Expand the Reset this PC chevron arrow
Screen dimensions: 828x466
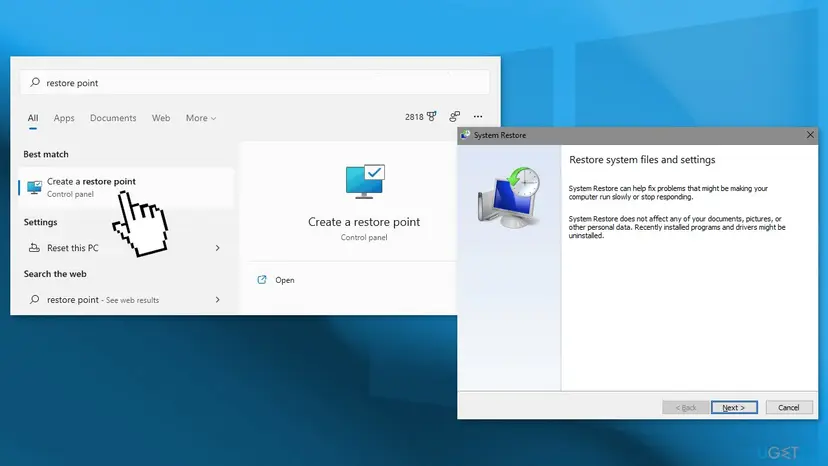click(x=218, y=248)
